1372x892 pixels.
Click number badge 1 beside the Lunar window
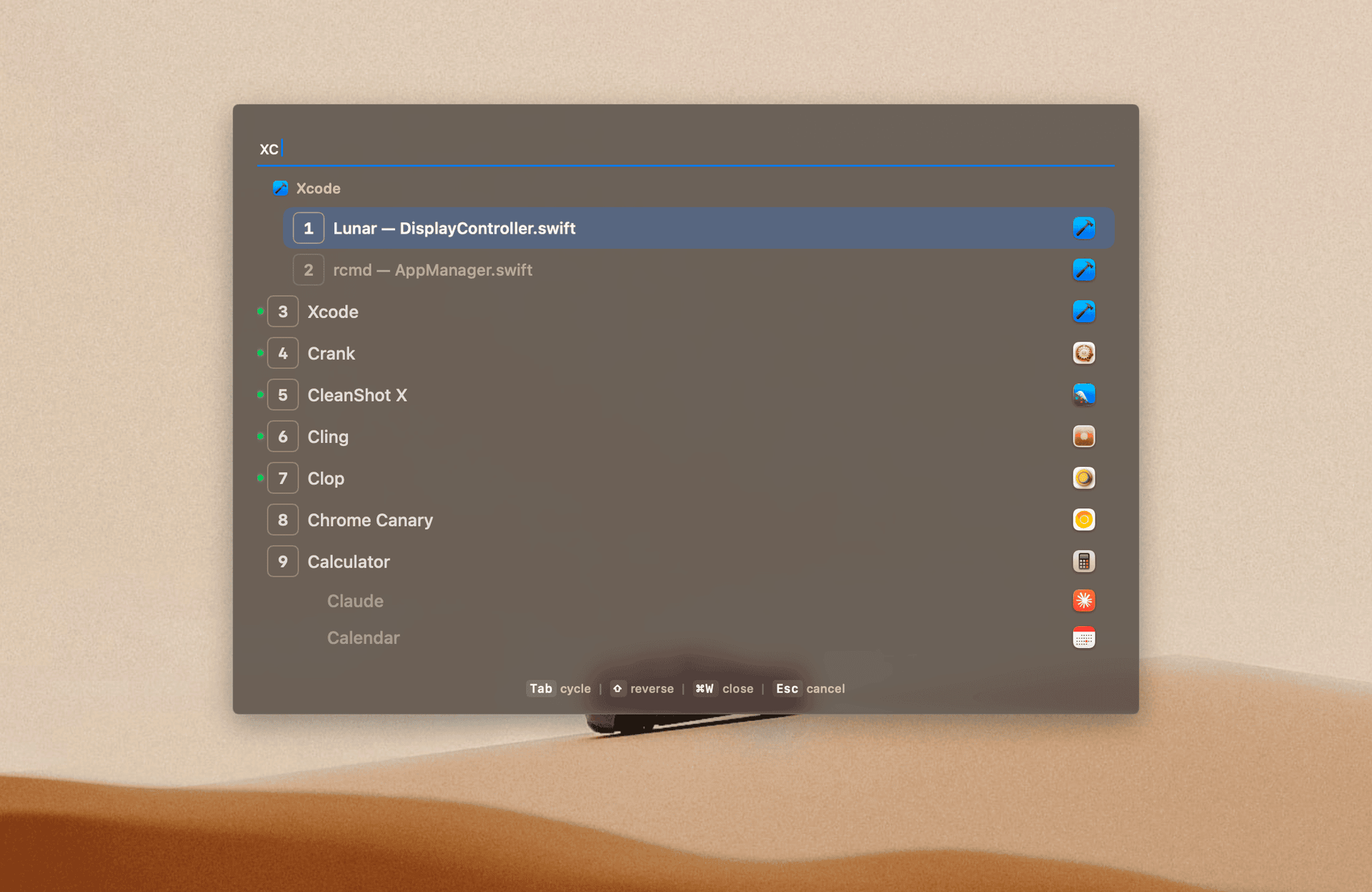[308, 228]
